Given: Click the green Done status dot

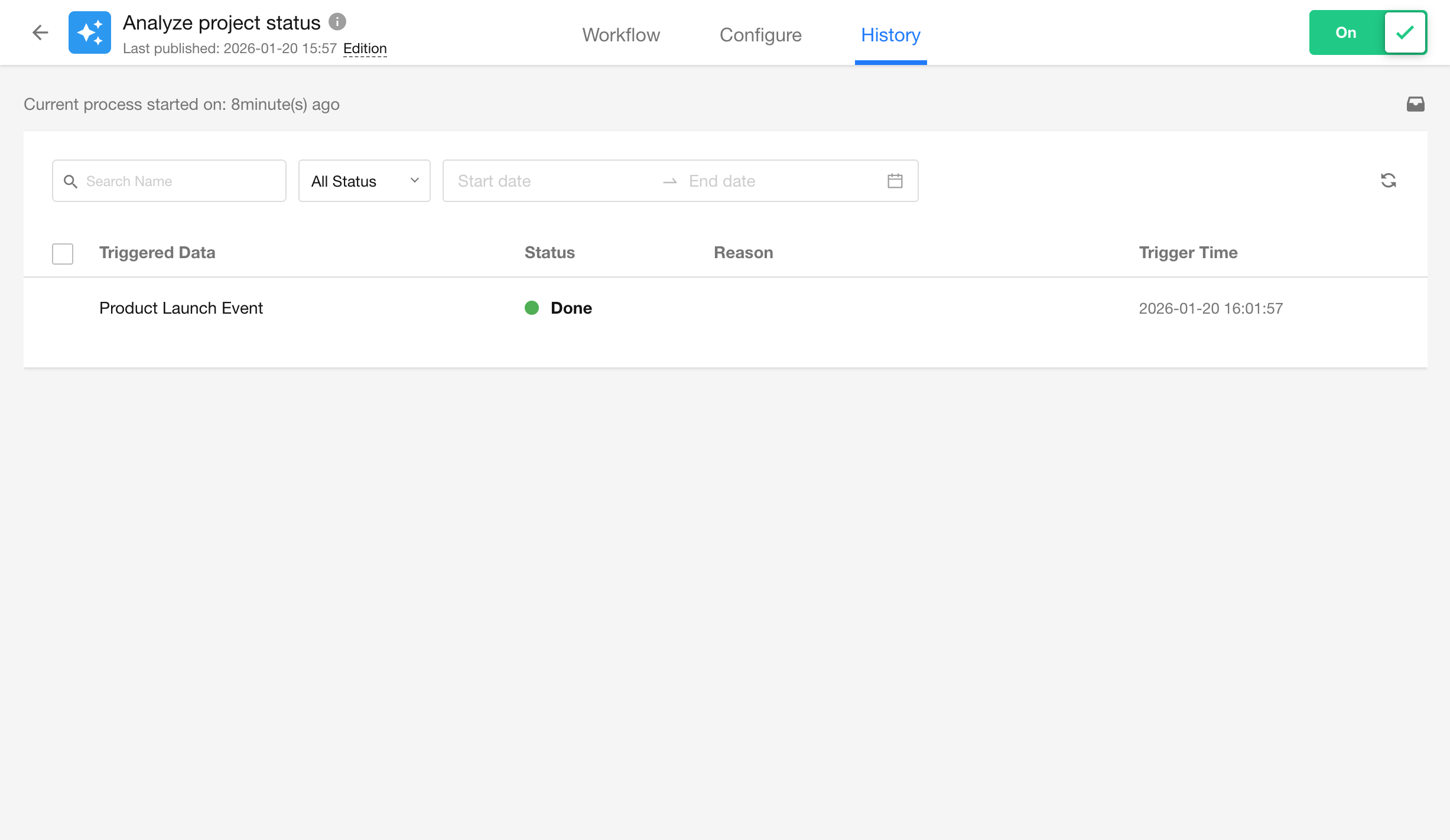Looking at the screenshot, I should pos(532,308).
